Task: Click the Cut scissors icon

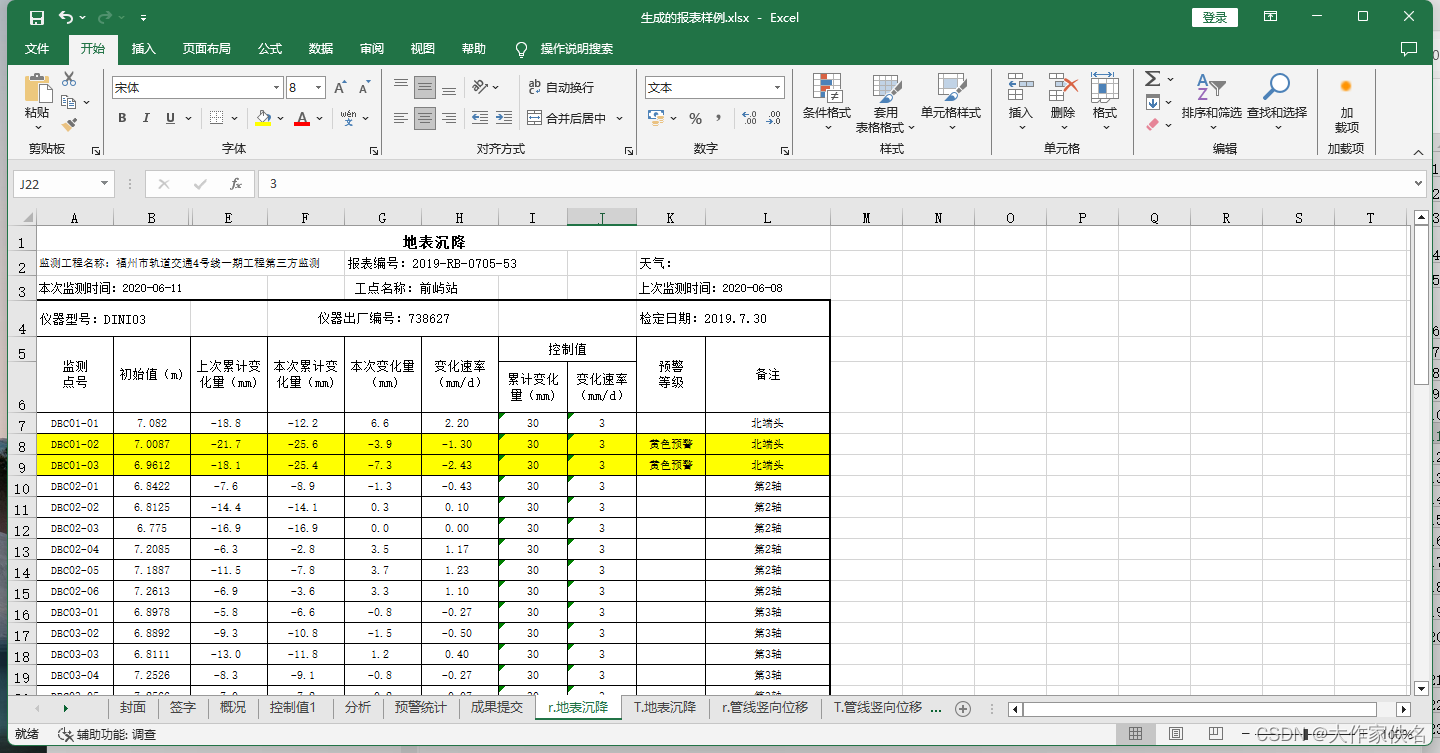Action: coord(69,79)
